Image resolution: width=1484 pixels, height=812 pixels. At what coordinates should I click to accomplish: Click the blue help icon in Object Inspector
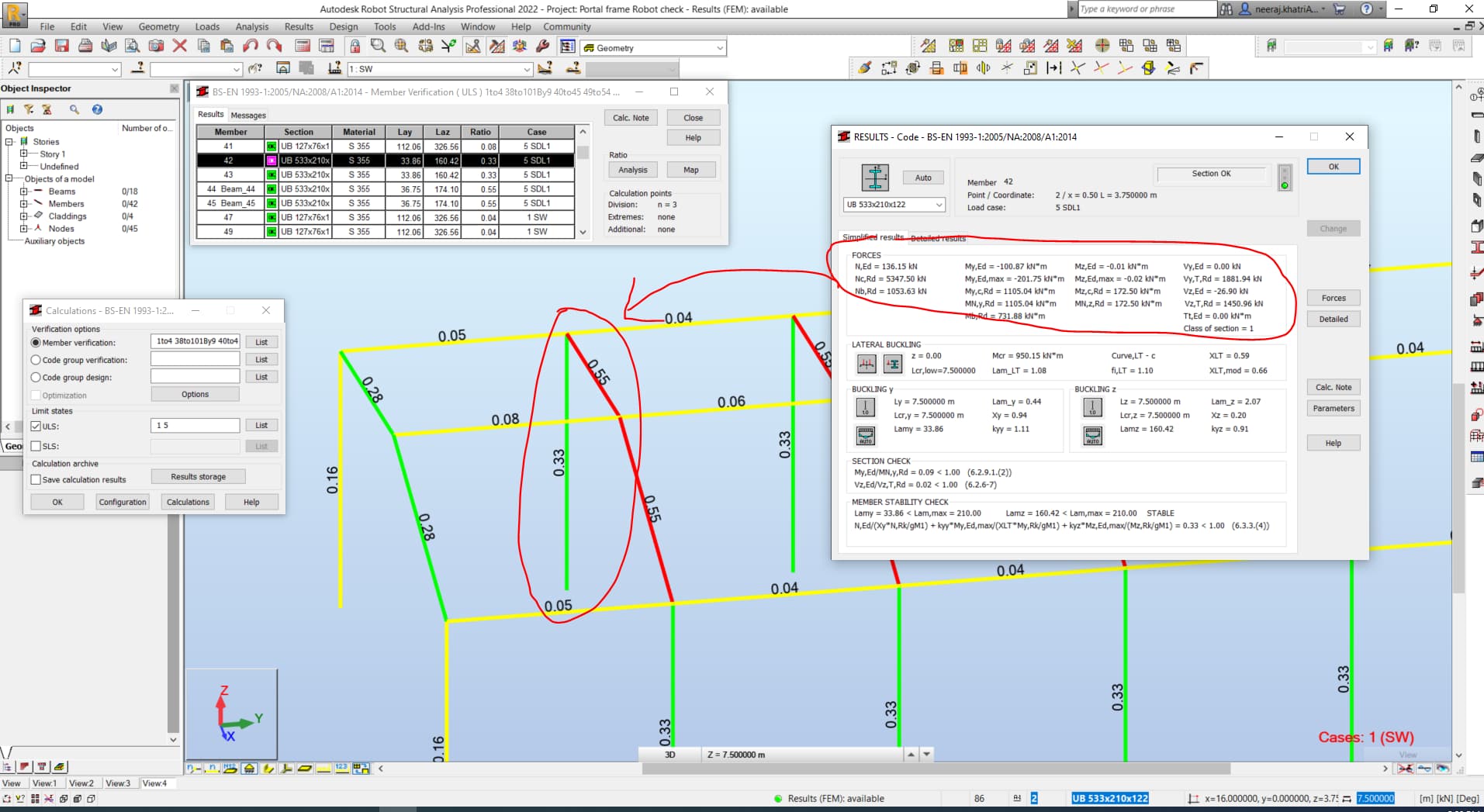(x=97, y=109)
